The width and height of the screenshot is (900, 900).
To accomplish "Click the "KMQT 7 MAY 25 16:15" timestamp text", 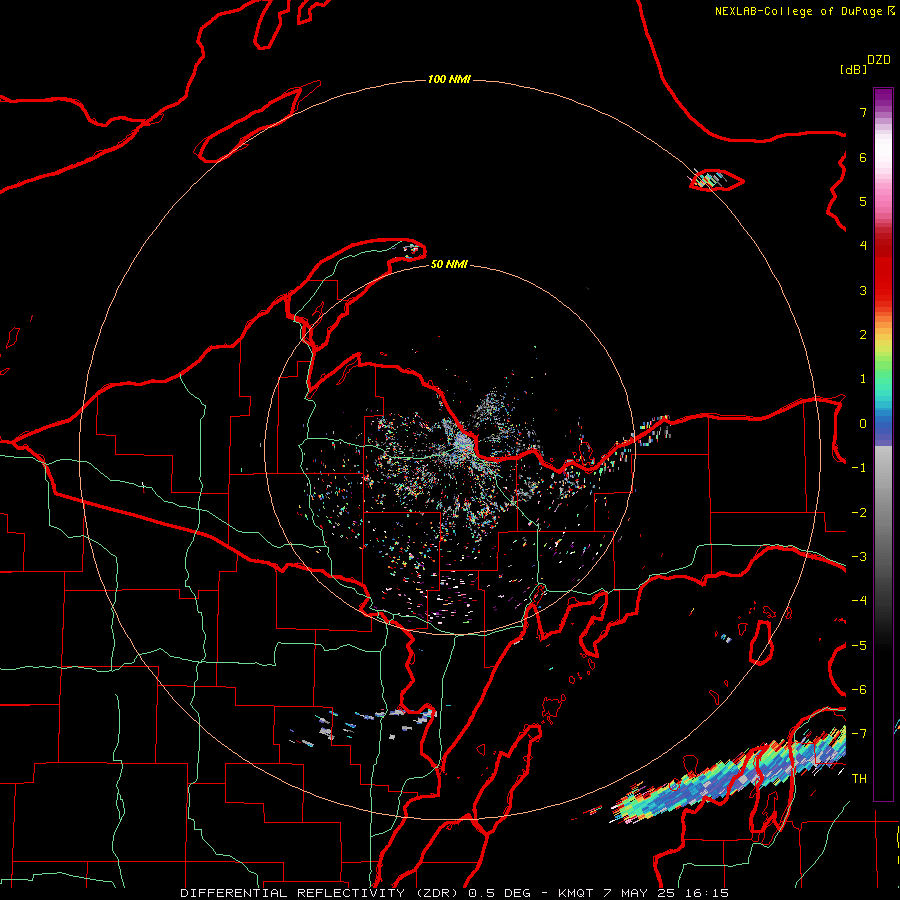I will pyautogui.click(x=643, y=893).
